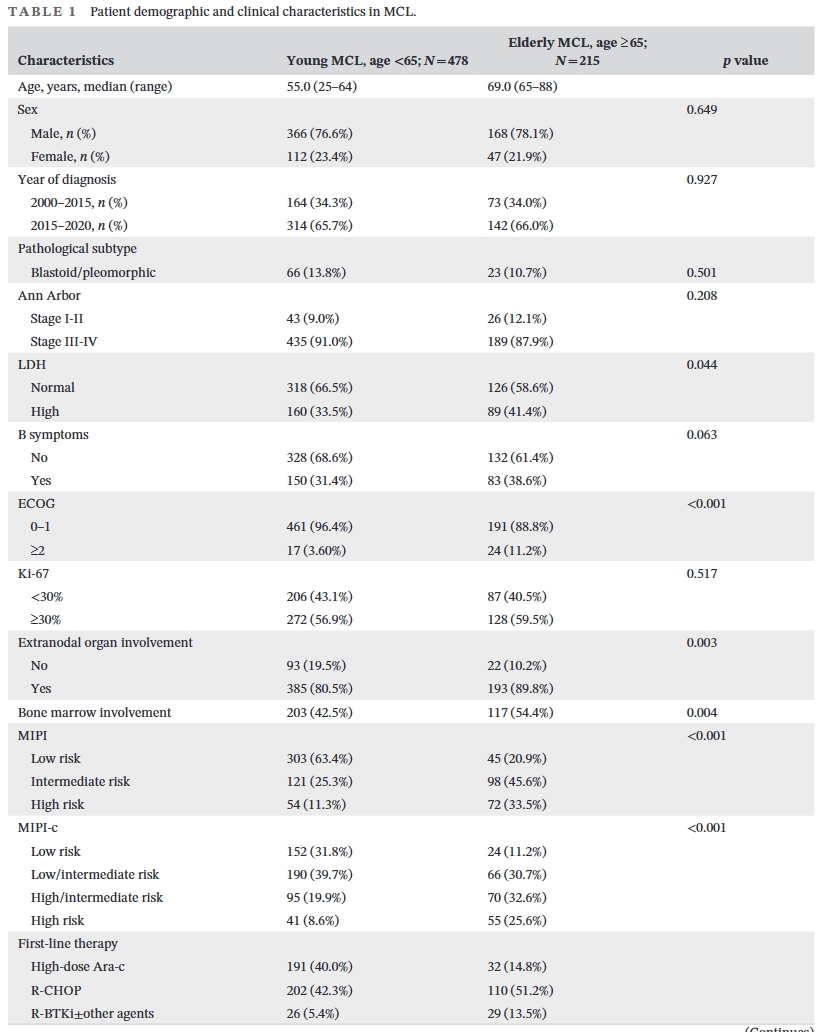Click the MIPI-c row label

click(x=40, y=828)
